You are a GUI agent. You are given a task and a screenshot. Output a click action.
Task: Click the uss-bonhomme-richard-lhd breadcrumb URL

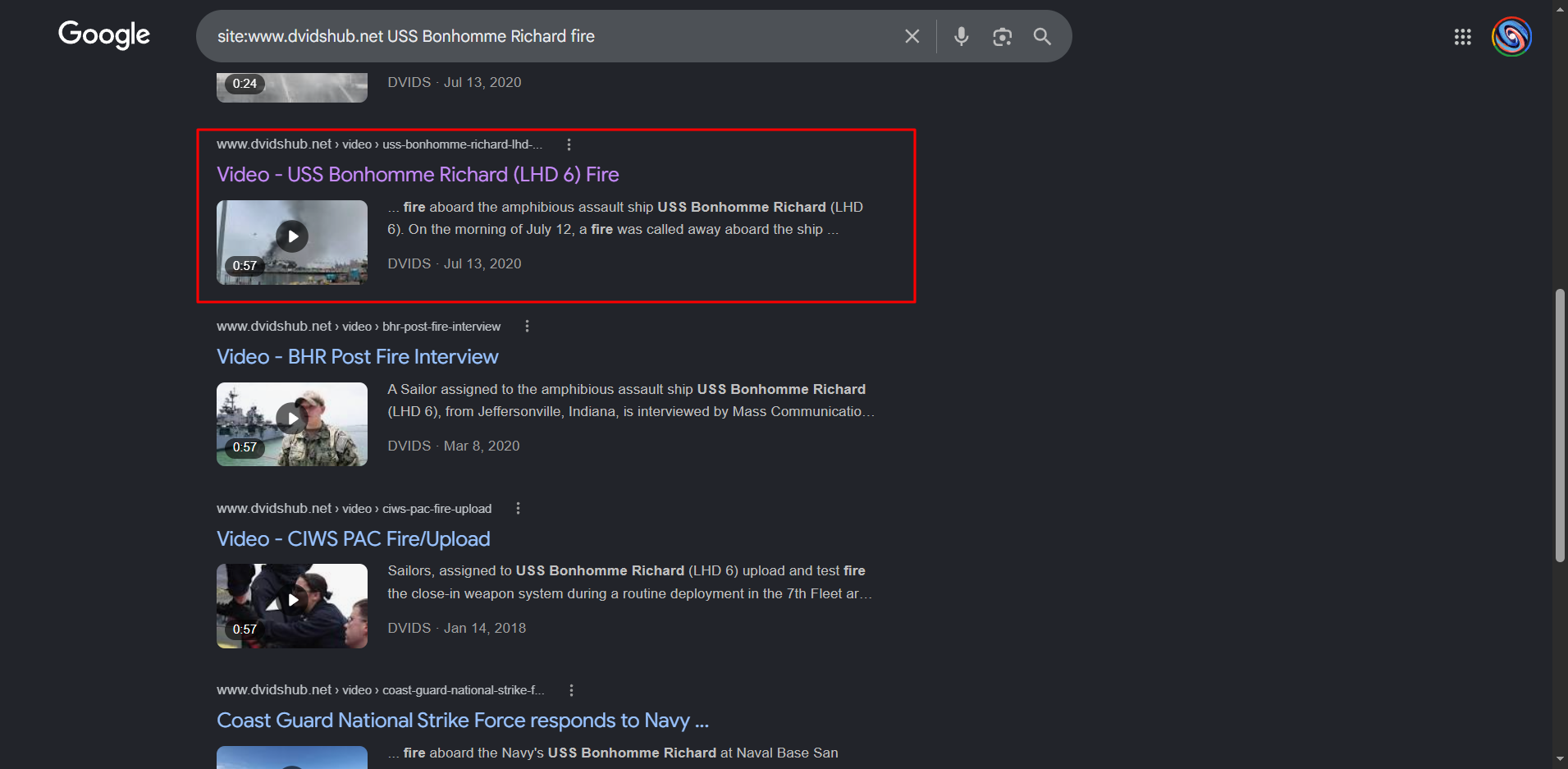380,144
